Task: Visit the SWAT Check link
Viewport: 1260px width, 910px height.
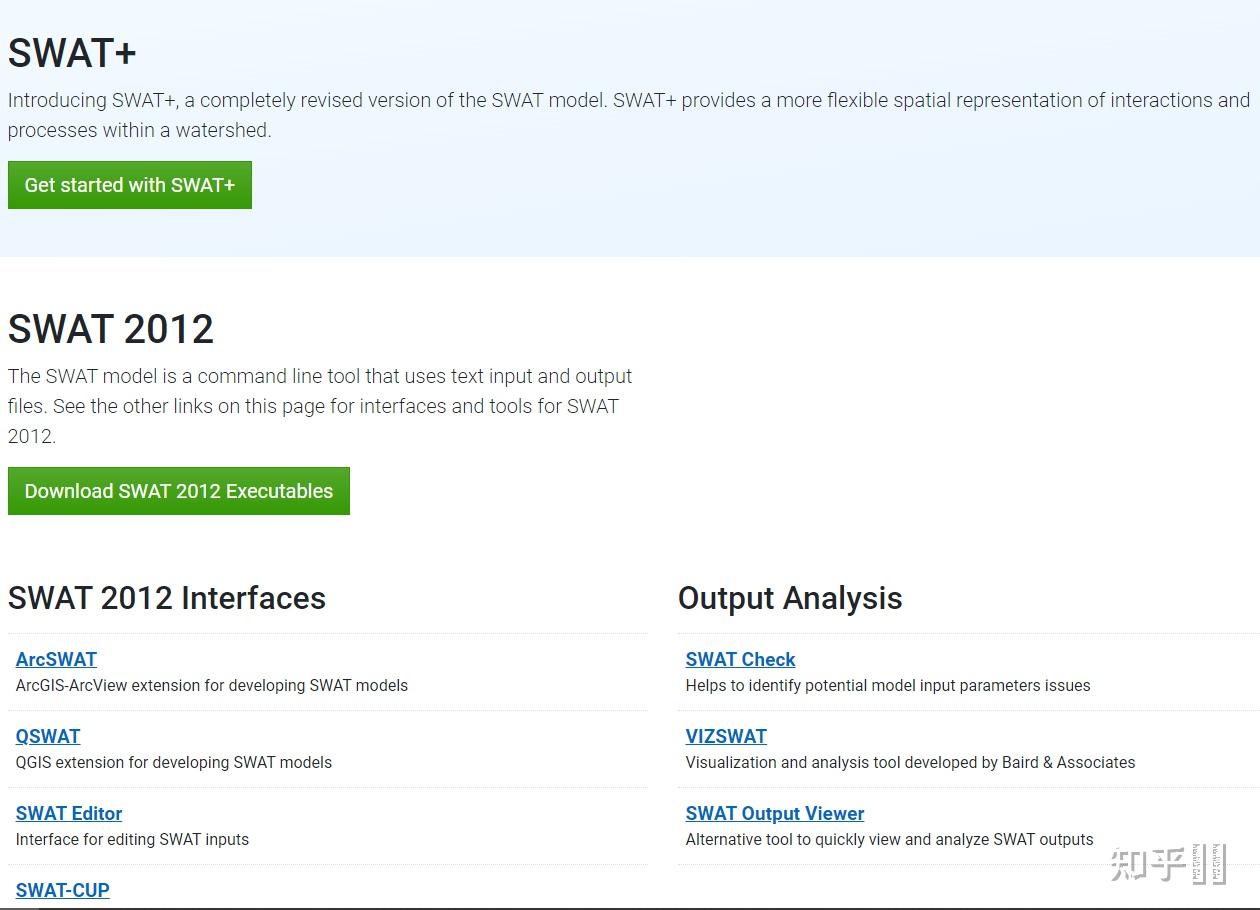Action: (740, 659)
